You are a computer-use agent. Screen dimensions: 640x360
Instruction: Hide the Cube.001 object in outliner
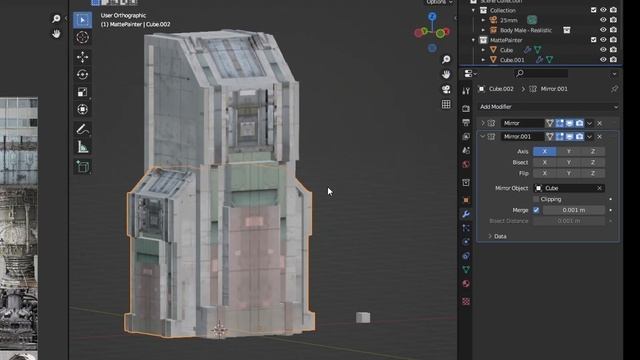click(603, 60)
